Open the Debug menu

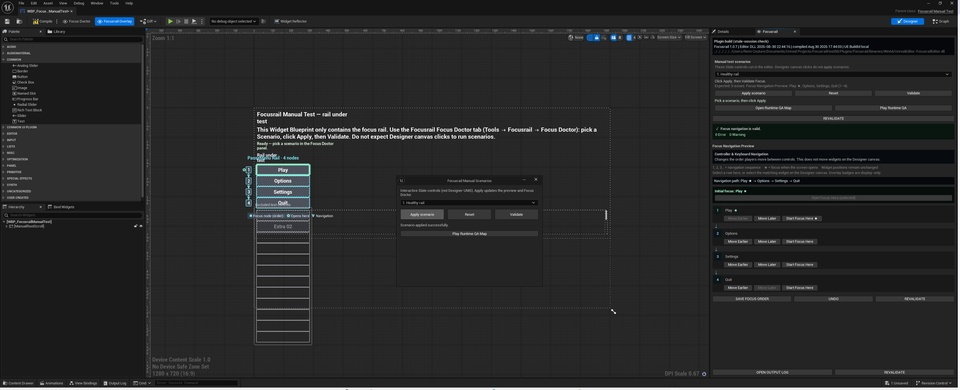pyautogui.click(x=79, y=3)
